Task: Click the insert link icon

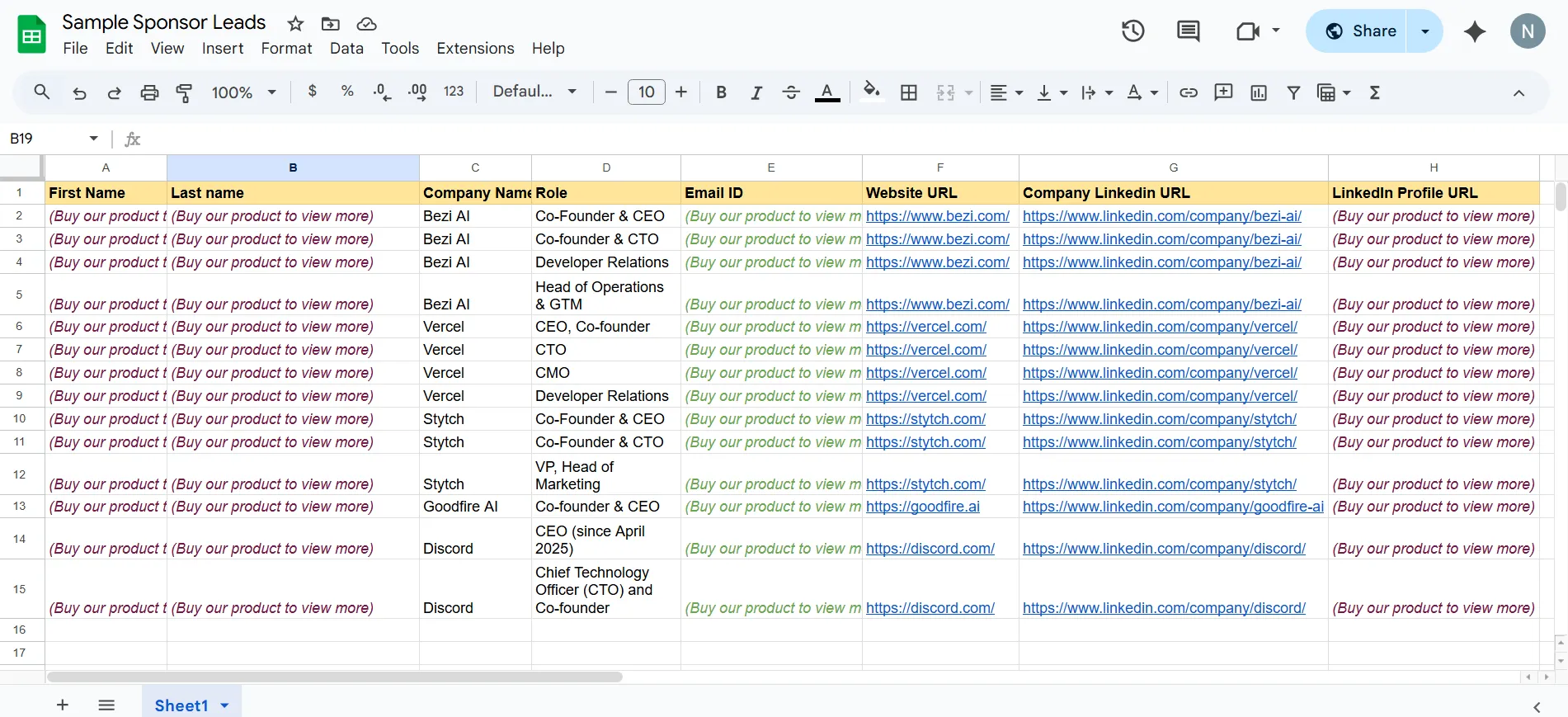Action: pyautogui.click(x=1188, y=92)
